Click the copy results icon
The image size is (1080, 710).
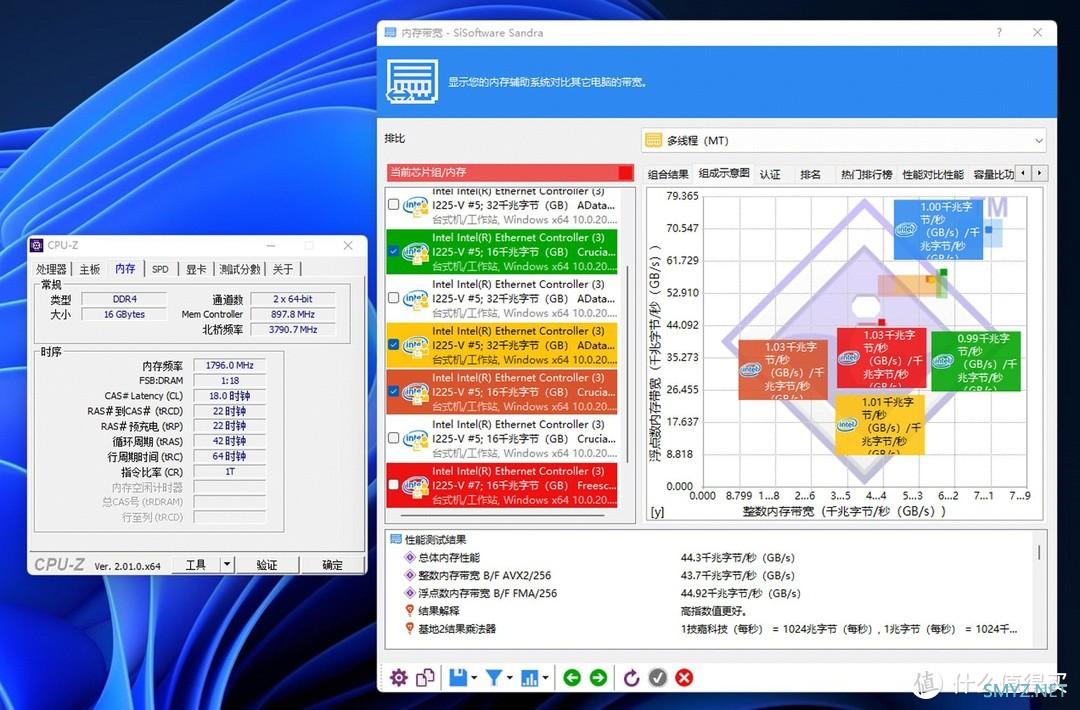coord(425,678)
